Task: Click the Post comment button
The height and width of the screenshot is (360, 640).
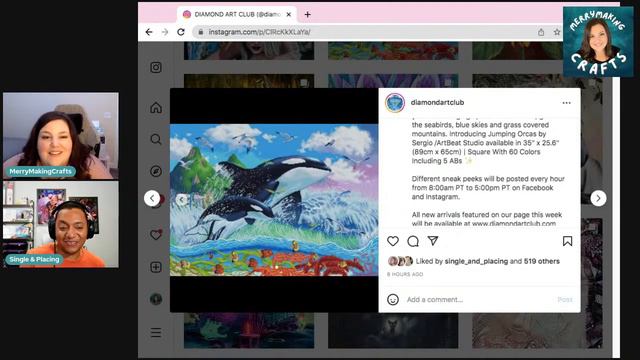Action: (x=565, y=300)
